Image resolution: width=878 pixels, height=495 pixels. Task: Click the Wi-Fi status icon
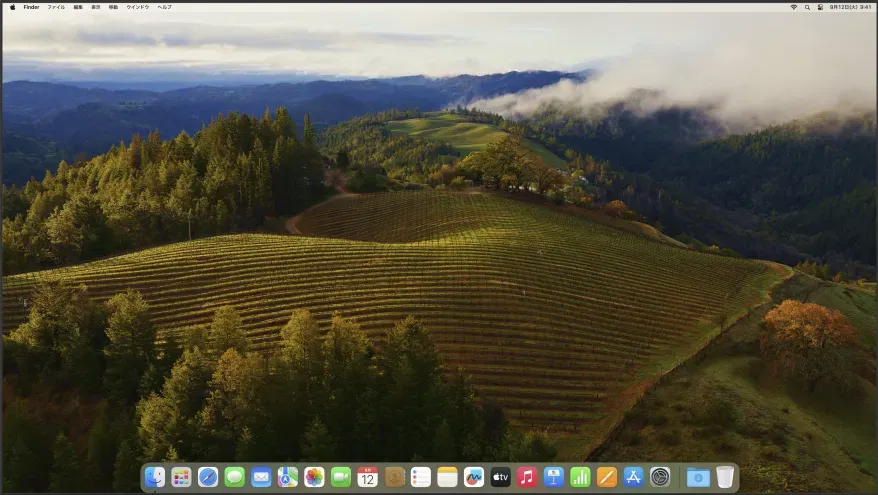pos(793,7)
